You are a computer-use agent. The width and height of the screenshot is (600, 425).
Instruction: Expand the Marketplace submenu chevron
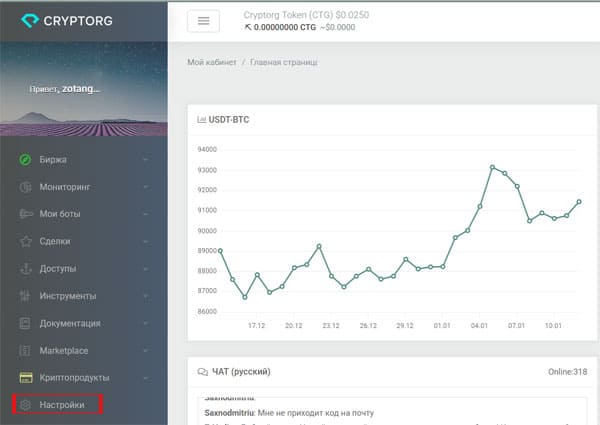146,350
